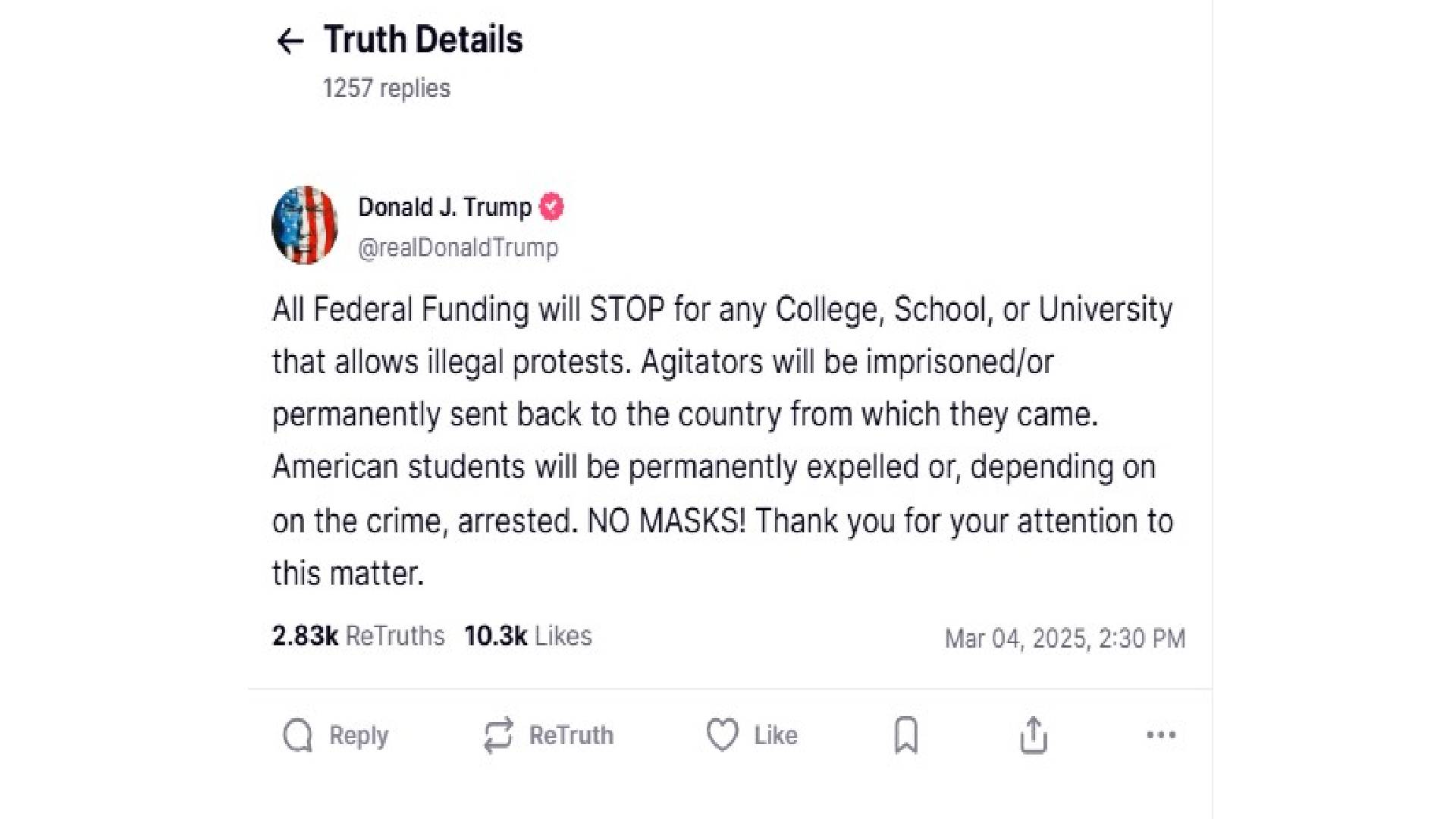This screenshot has height=819, width=1456.
Task: Click the Truth Details heading
Action: click(423, 39)
